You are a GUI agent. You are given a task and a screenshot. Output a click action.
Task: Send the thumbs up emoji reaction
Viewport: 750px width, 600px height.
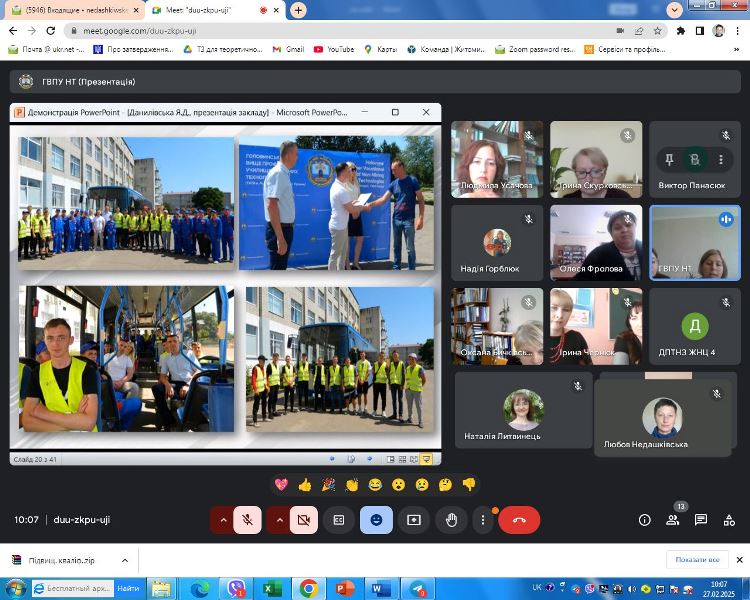304,485
